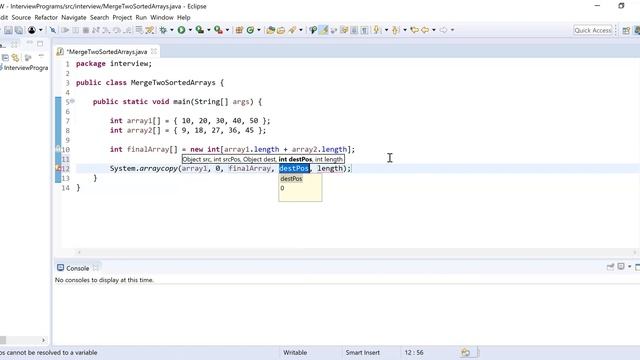Click Collapse All icon in Package Explorer

[5, 58]
